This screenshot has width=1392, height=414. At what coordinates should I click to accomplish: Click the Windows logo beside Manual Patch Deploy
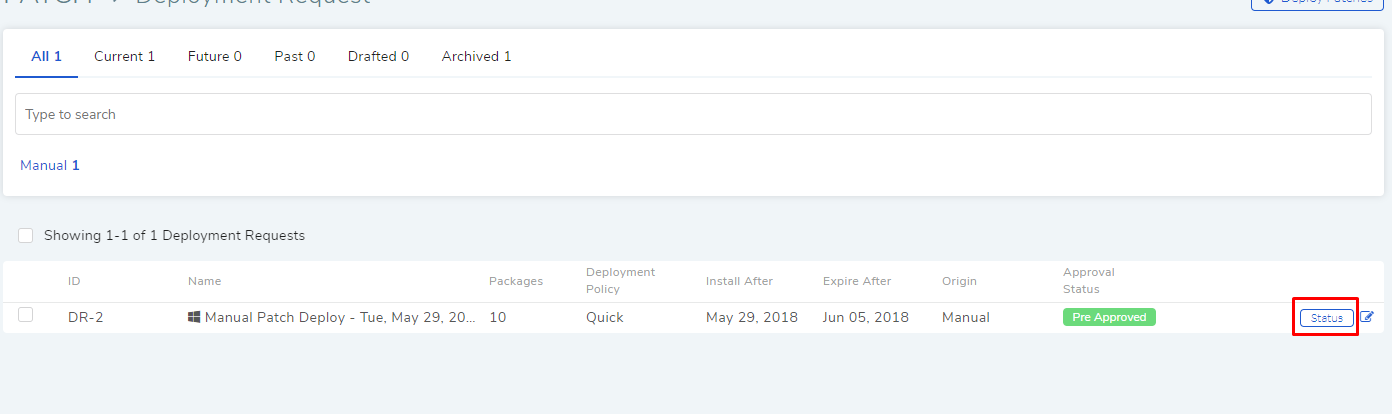click(x=194, y=317)
